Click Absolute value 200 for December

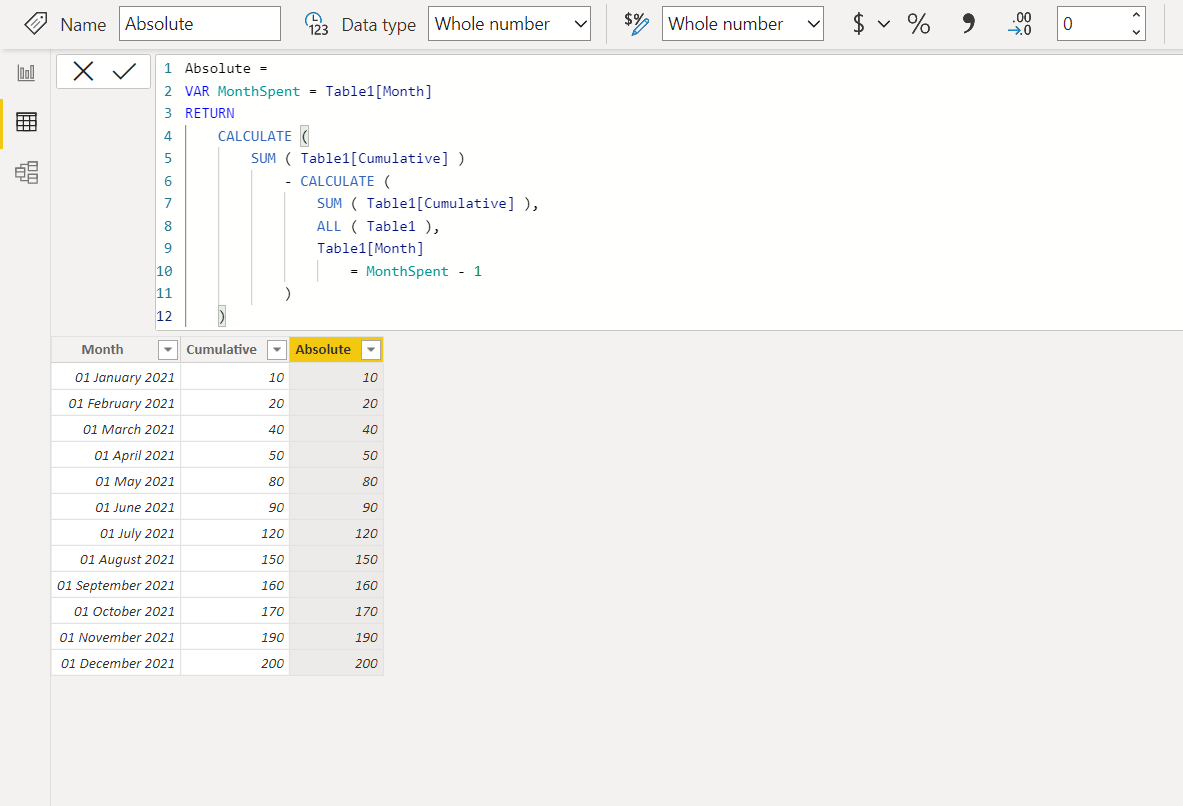(336, 663)
